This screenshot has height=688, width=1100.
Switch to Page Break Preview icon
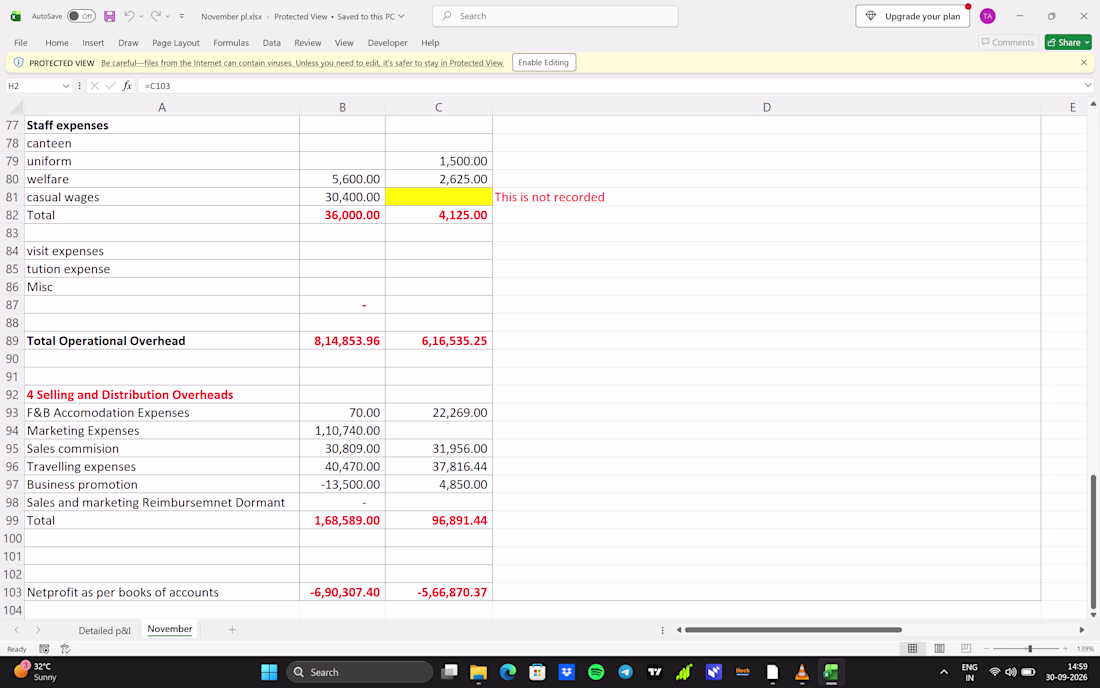966,649
